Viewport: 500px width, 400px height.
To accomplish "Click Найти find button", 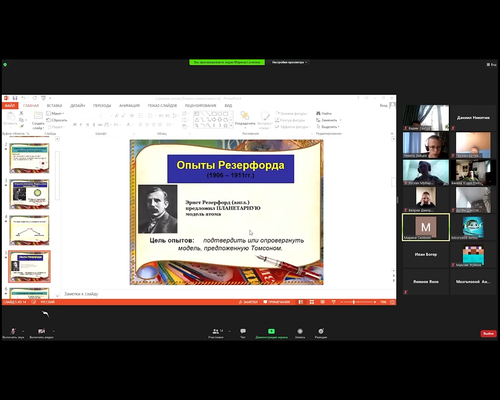I will 324,113.
